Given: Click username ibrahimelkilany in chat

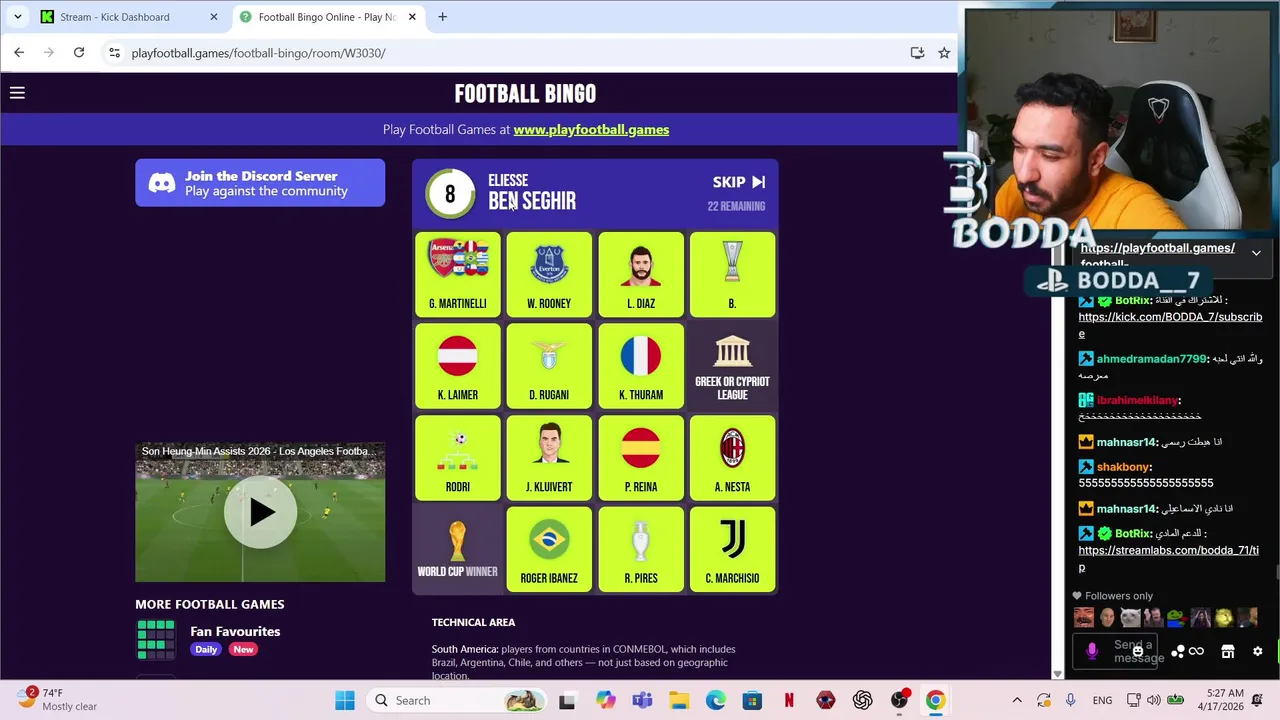Looking at the screenshot, I should (x=1137, y=400).
